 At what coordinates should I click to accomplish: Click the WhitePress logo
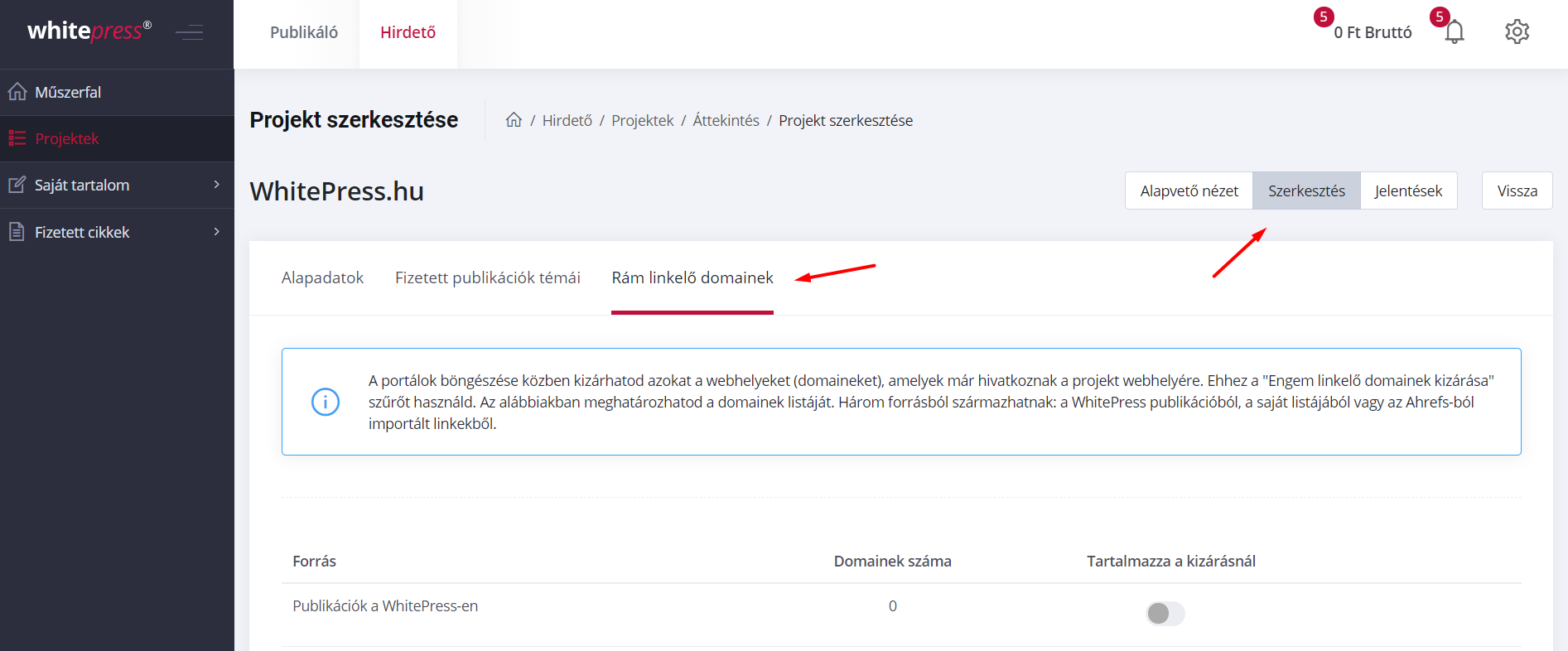(89, 31)
